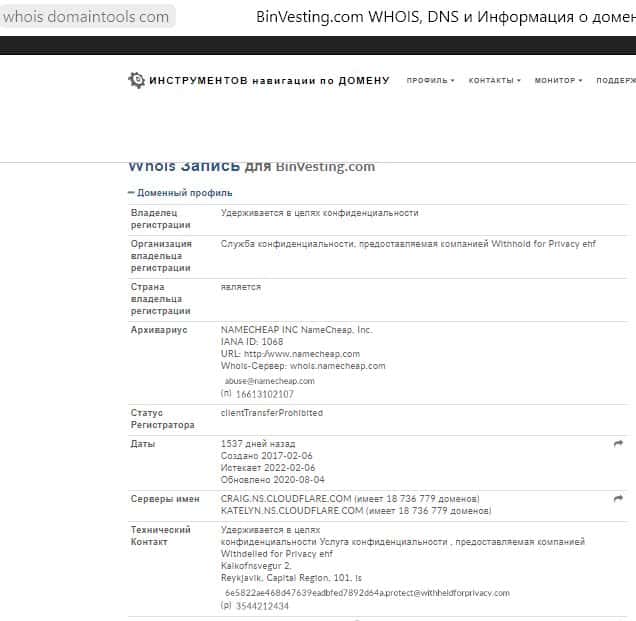Open the http://www.namecheap.com URL link

[302, 354]
